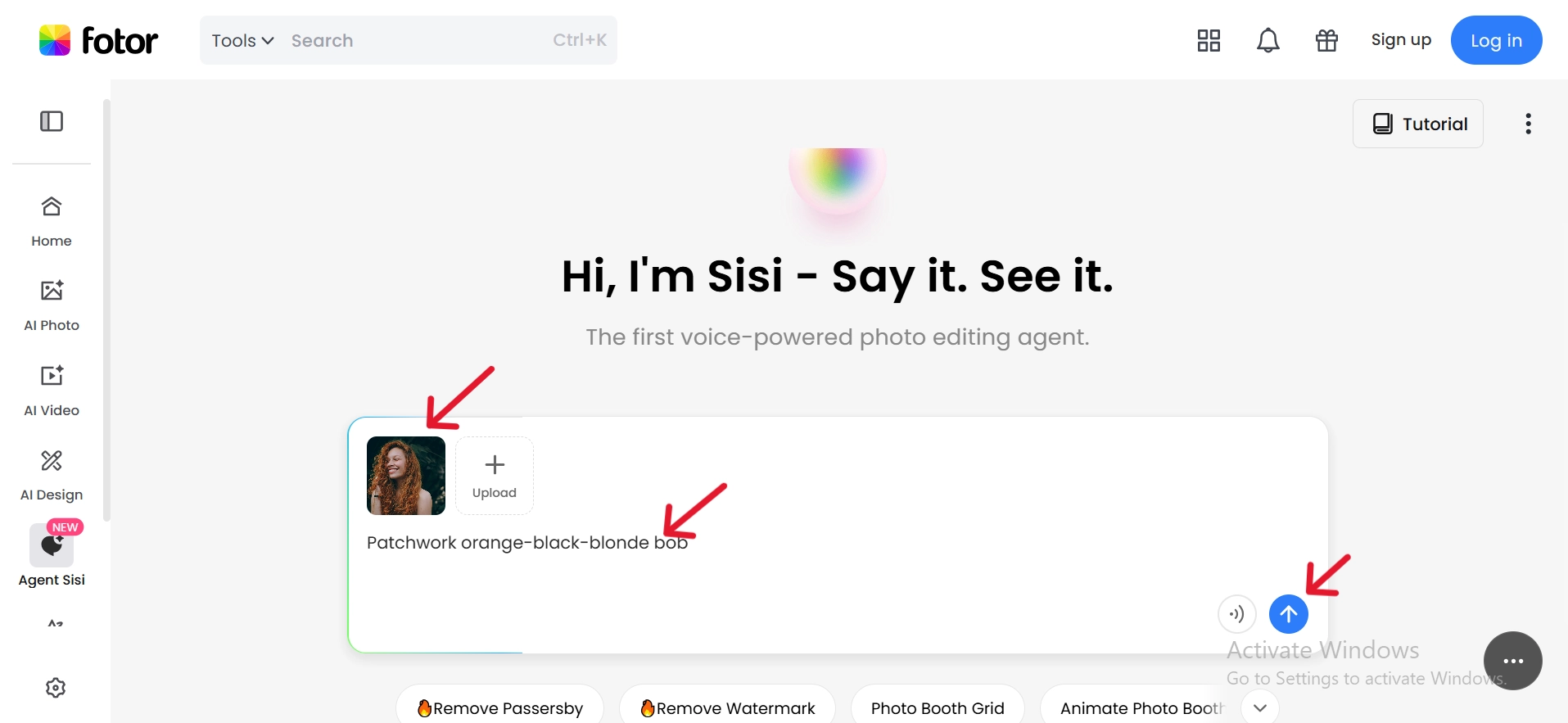Expand the Tools dropdown
This screenshot has width=1568, height=723.
241,39
